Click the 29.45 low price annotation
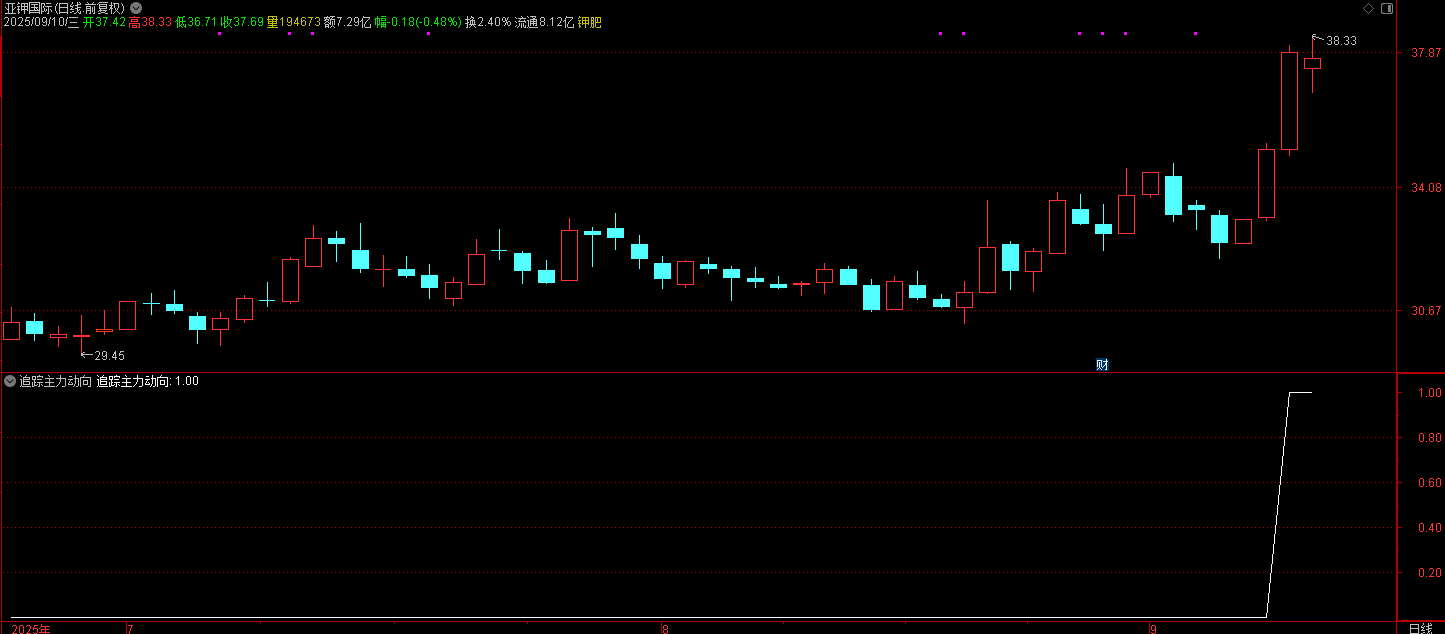The image size is (1445, 634). (x=109, y=355)
